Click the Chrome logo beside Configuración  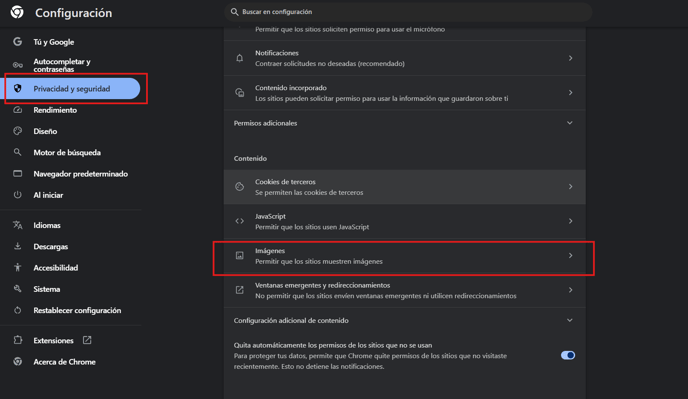point(17,12)
